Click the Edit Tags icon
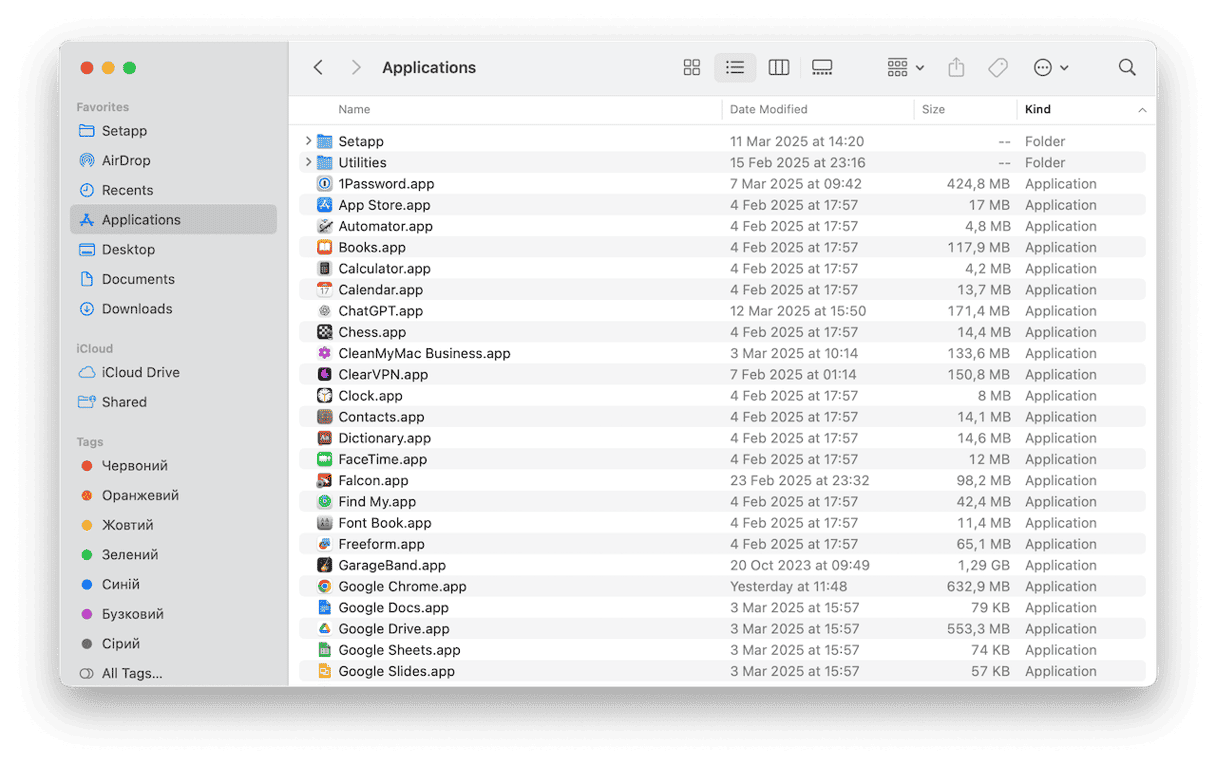This screenshot has height=765, width=1216. tap(997, 68)
